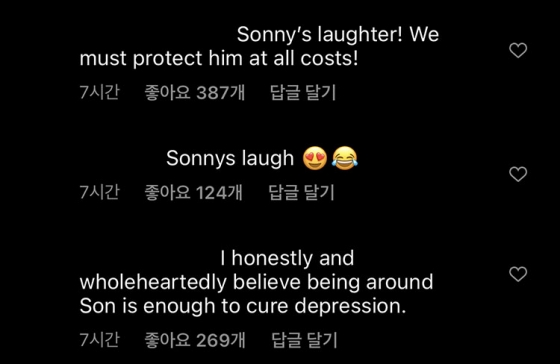This screenshot has width=560, height=364.
Task: Open the 좋아요 124개 likes list
Action: (x=194, y=192)
